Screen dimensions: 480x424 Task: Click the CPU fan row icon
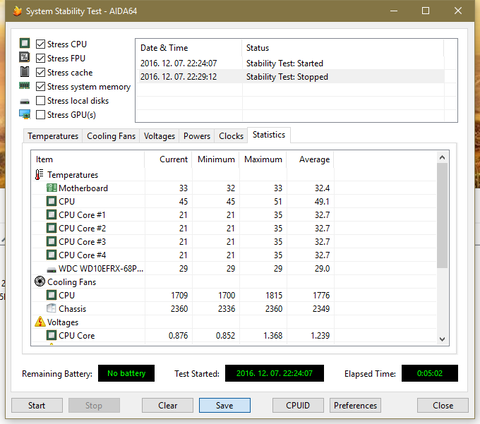tap(51, 295)
